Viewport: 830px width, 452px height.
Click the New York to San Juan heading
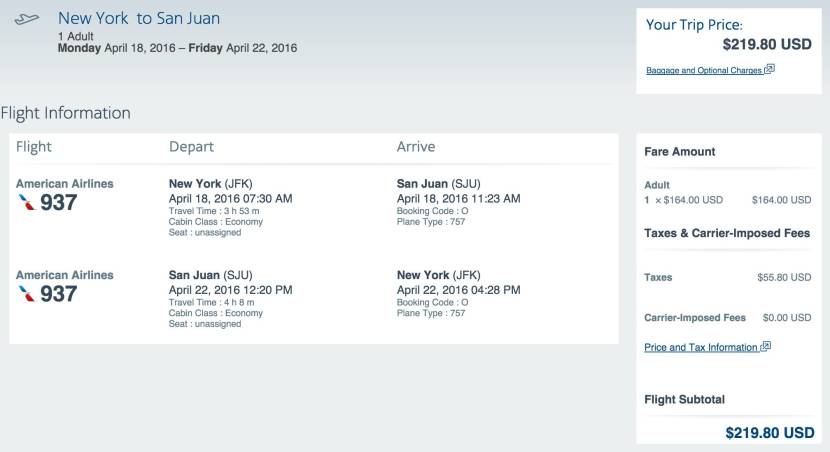coord(139,18)
